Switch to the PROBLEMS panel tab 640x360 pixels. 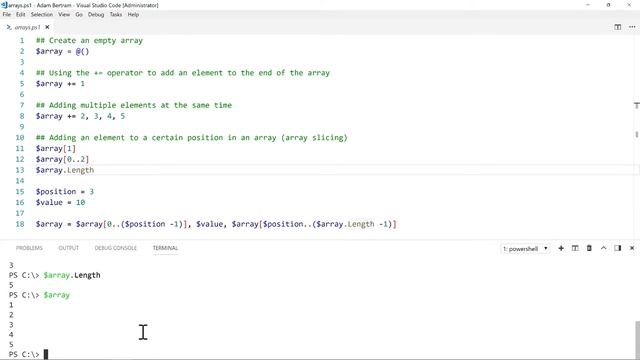[29, 248]
